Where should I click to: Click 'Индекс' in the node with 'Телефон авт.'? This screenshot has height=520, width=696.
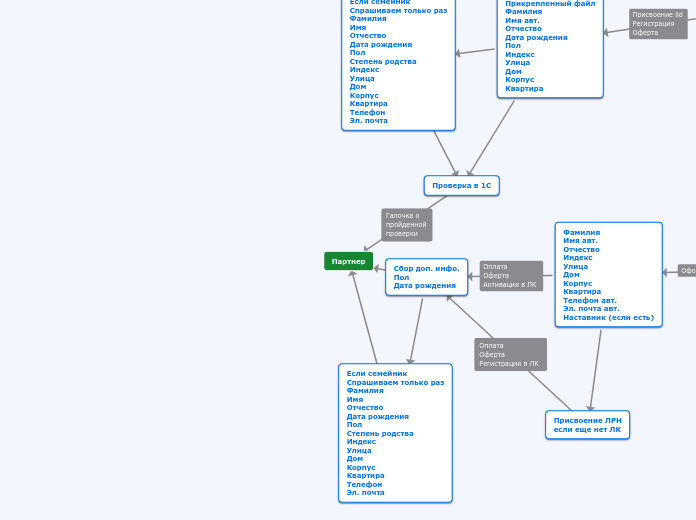tap(577, 258)
